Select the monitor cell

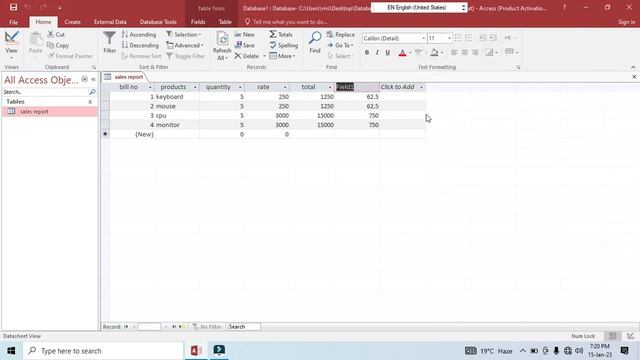[x=177, y=125]
